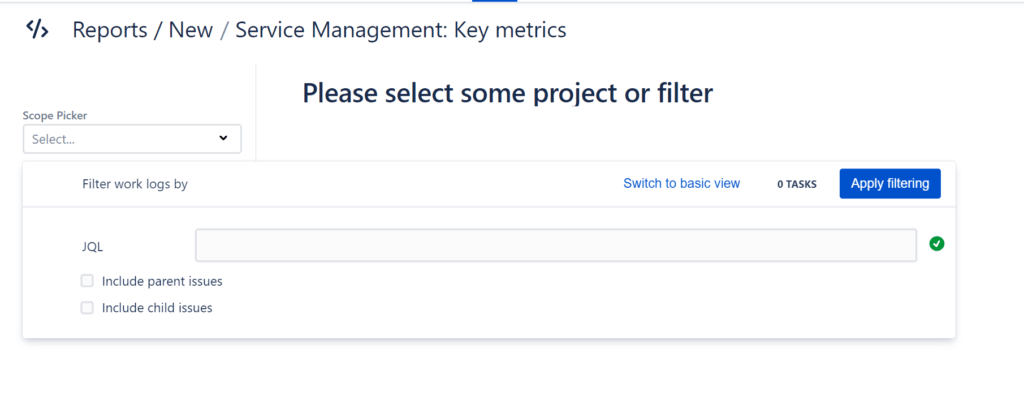Image resolution: width=1024 pixels, height=418 pixels.
Task: Click the Apply filtering button
Action: coord(889,184)
